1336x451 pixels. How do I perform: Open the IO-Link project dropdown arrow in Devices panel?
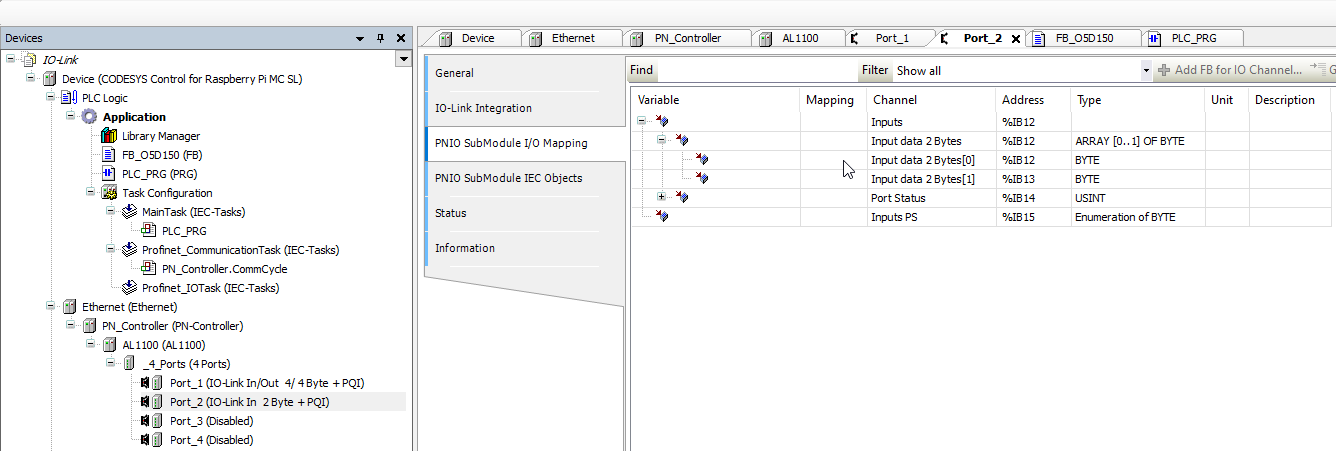[x=404, y=60]
